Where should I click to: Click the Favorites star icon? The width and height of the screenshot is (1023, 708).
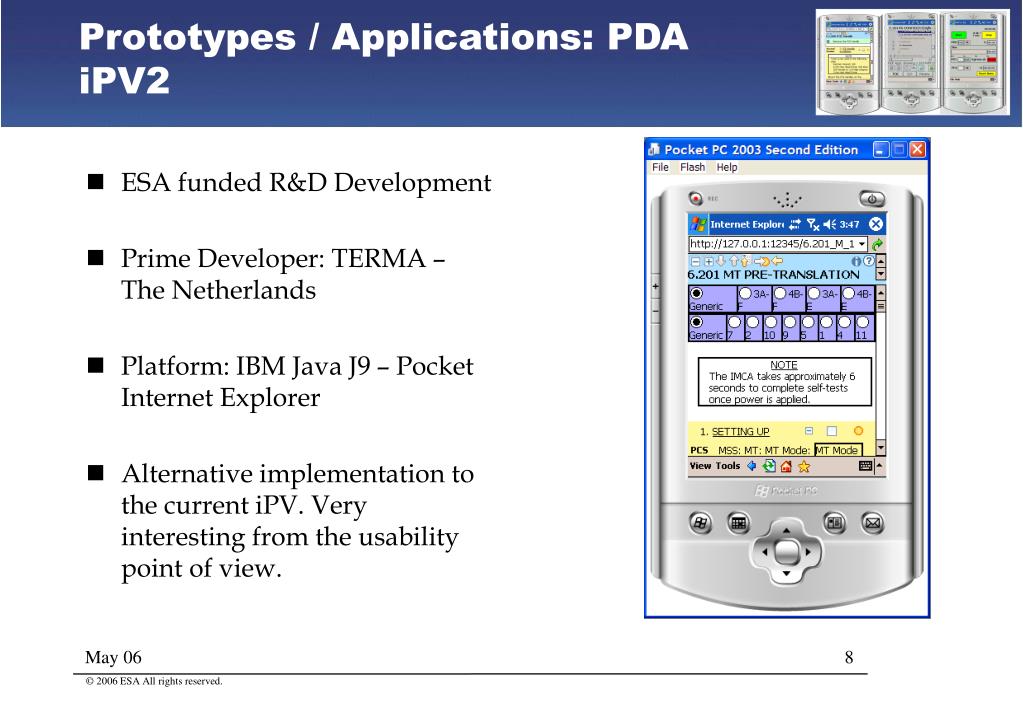pos(804,466)
